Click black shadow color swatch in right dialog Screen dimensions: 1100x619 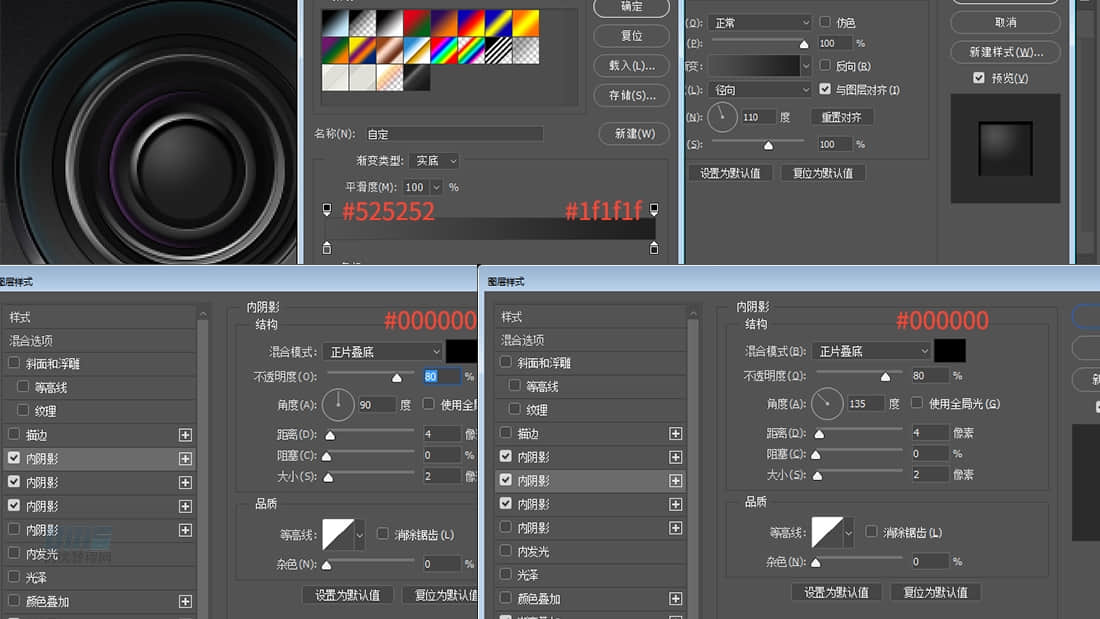coord(949,351)
